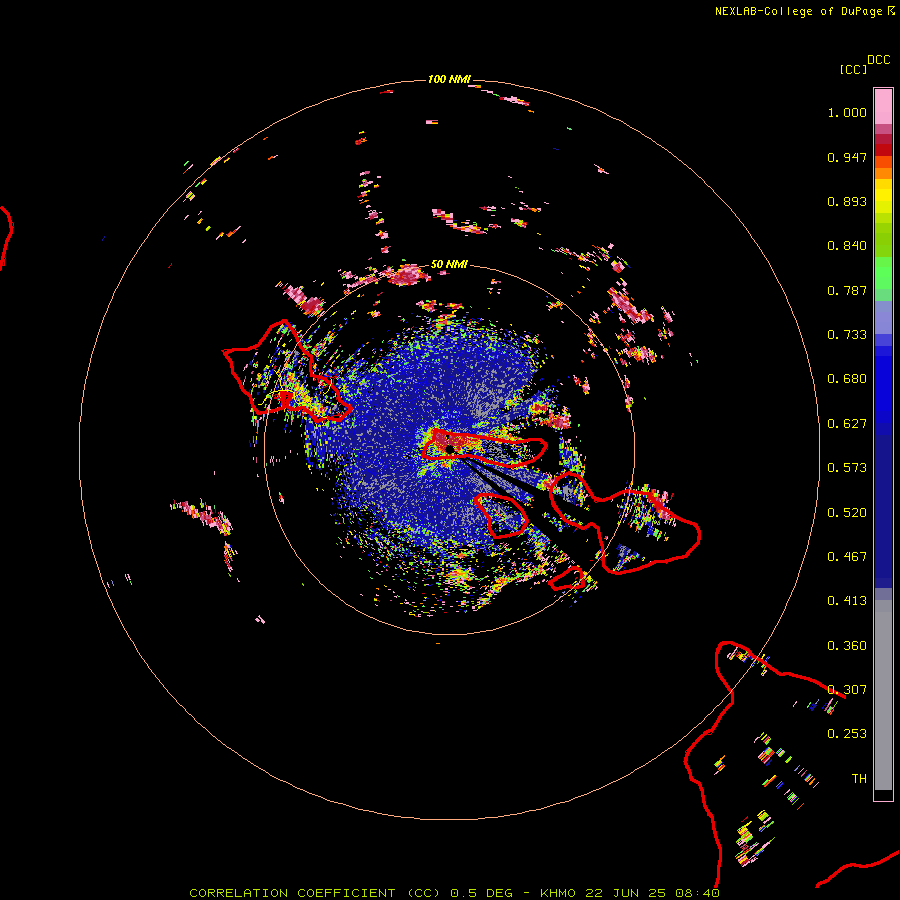The image size is (900, 900).
Task: Click the 0.680 color scale value
Action: [x=847, y=379]
